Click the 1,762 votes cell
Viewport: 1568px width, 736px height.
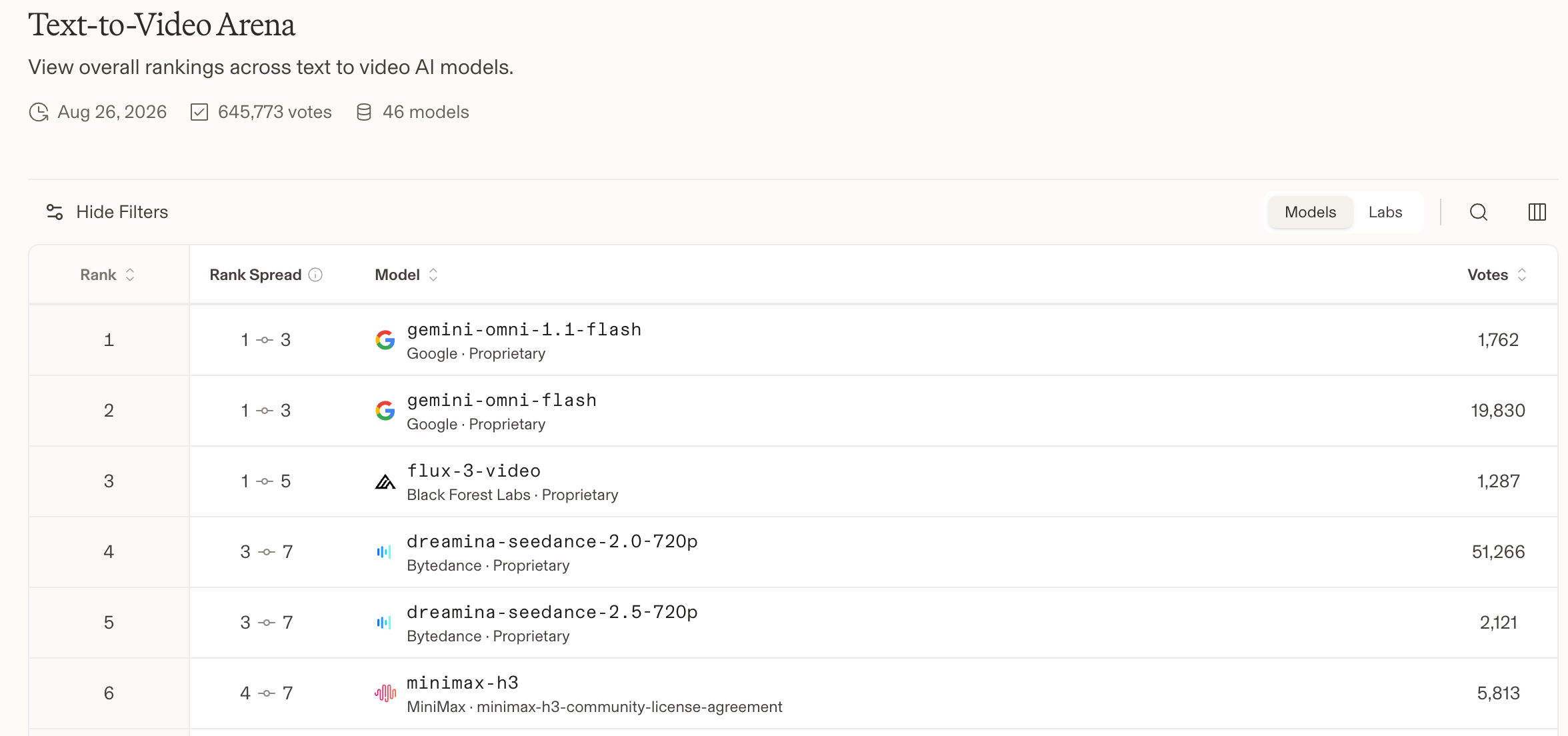(x=1498, y=340)
